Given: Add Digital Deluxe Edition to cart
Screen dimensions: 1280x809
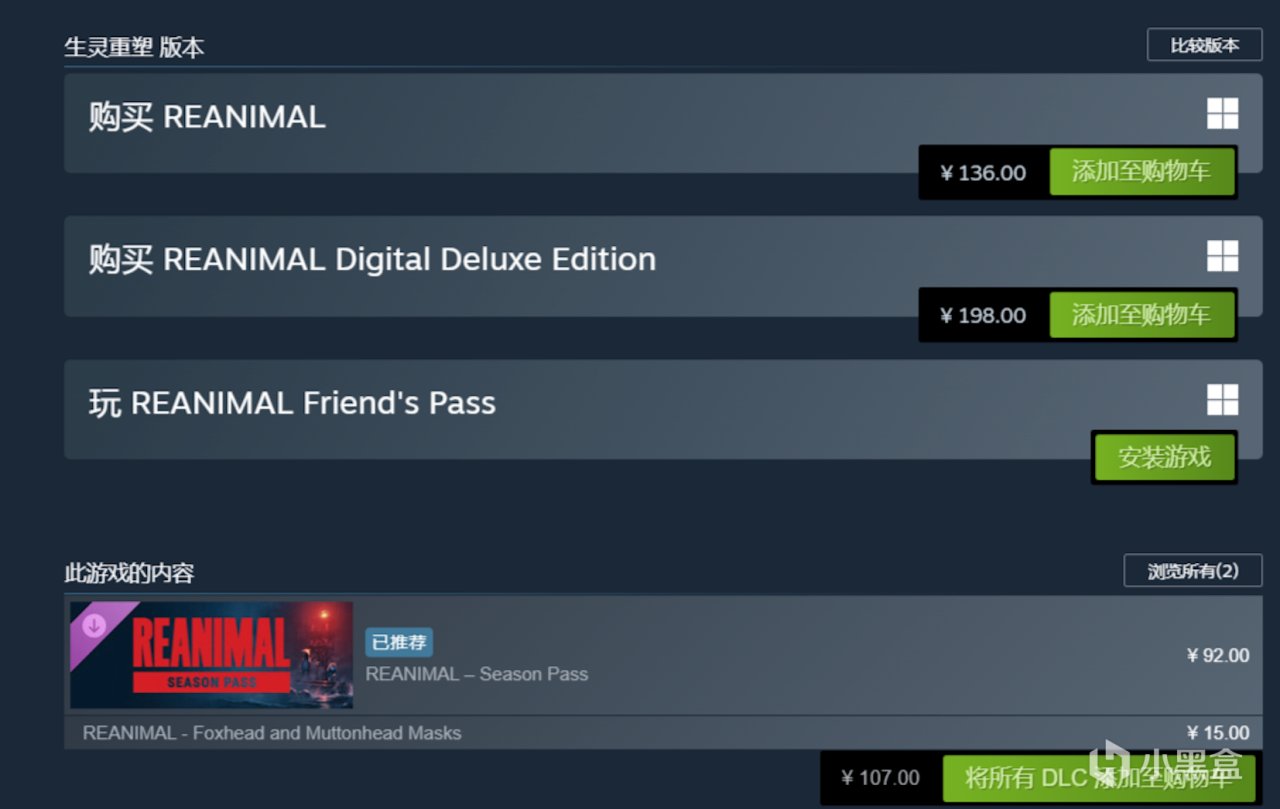Looking at the screenshot, I should (x=1141, y=315).
